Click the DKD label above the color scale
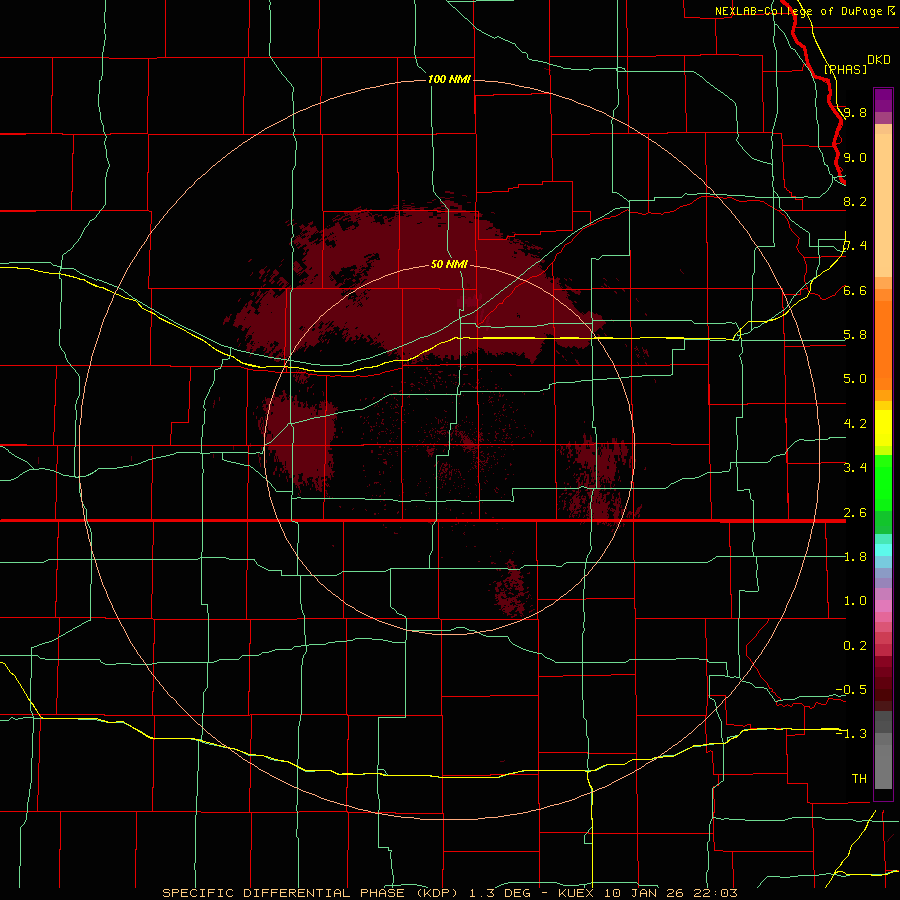This screenshot has height=900, width=900. tap(879, 60)
